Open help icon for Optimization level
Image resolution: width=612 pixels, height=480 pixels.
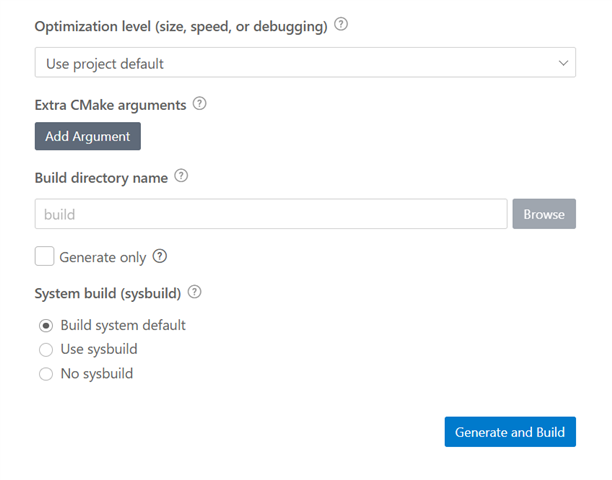(341, 25)
